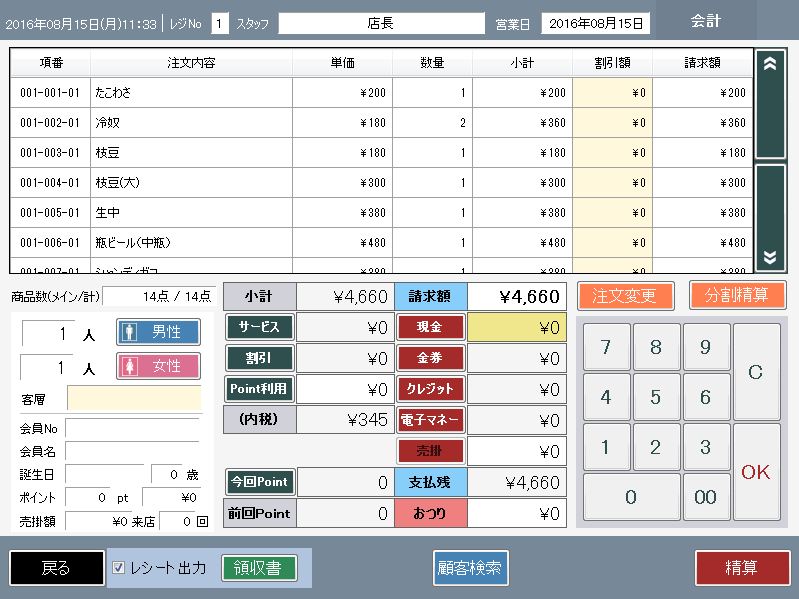Click the male customer count field
Viewport: 799px width, 599px height.
click(48, 333)
